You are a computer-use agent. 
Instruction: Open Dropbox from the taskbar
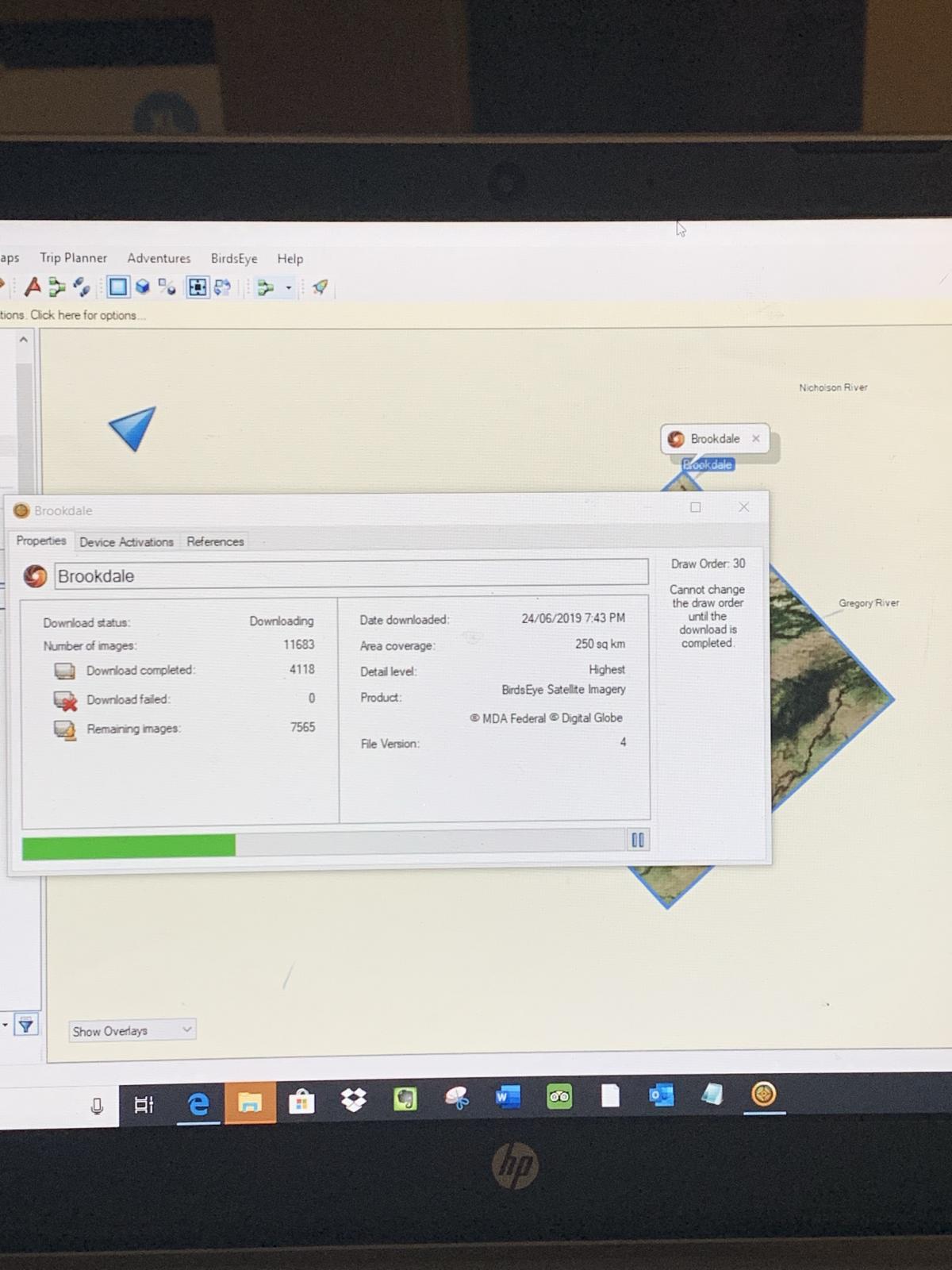[353, 1100]
